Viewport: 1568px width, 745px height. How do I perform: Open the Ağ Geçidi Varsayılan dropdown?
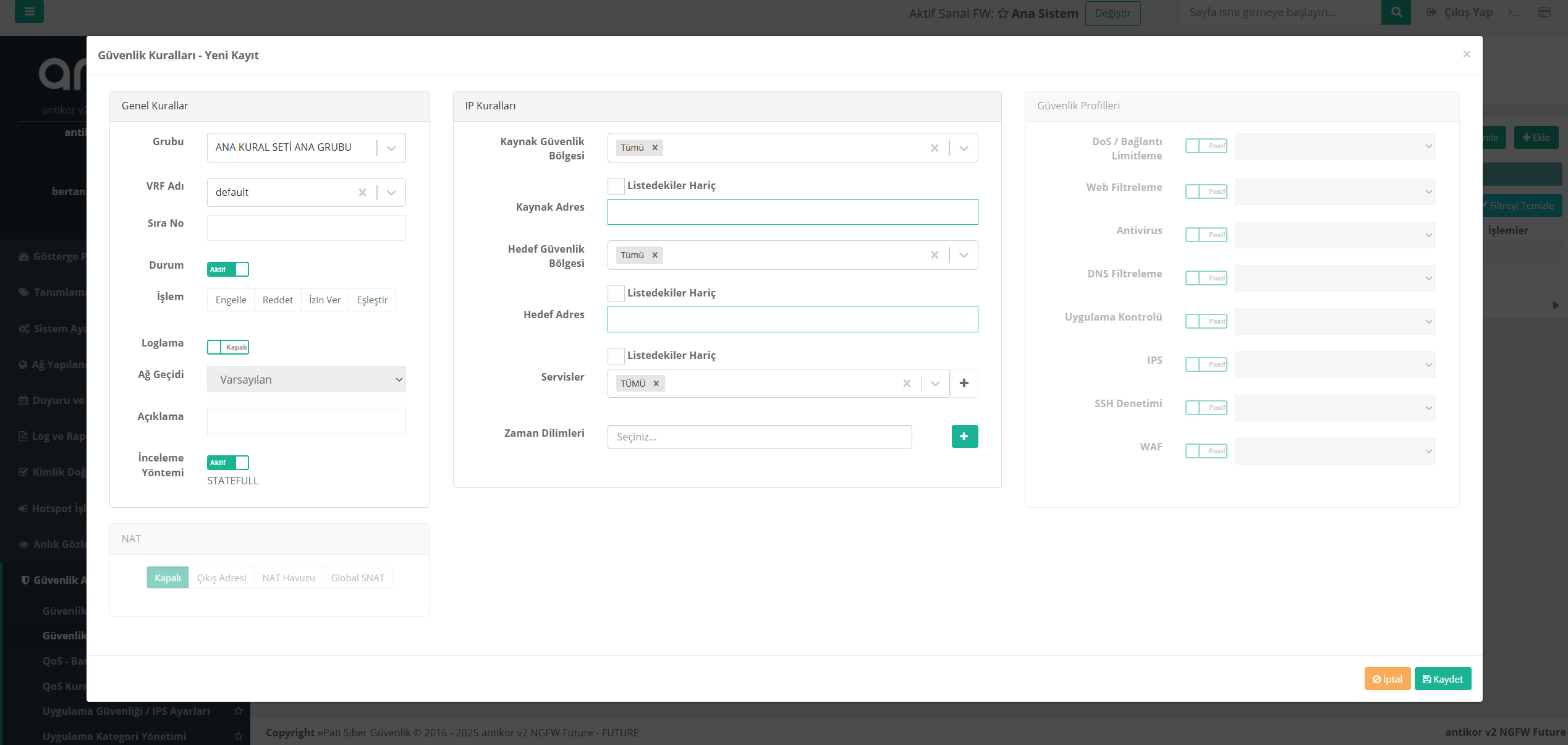point(307,379)
